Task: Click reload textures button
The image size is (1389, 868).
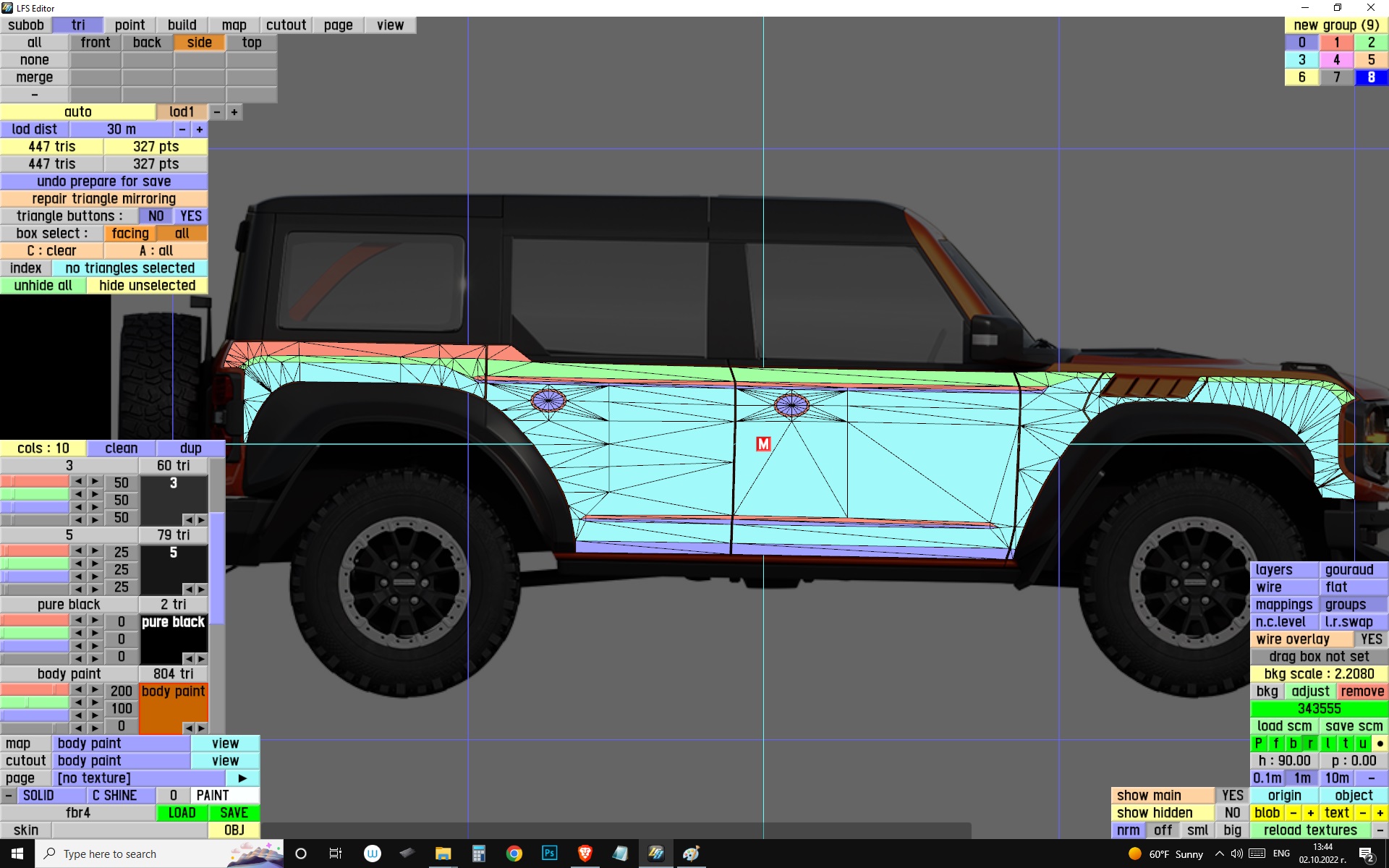Action: click(x=1309, y=830)
